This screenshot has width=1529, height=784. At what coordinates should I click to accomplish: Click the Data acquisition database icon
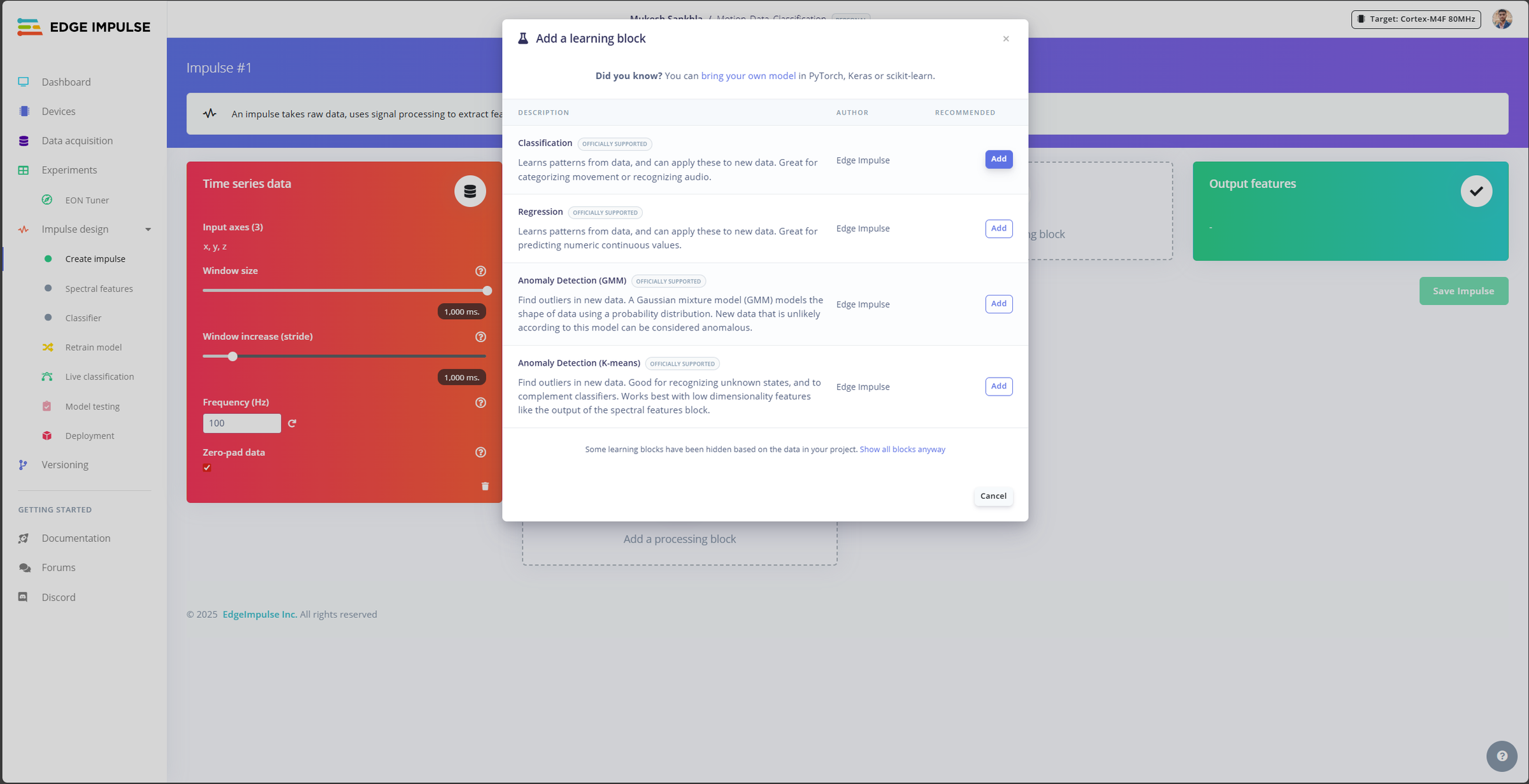[x=24, y=141]
